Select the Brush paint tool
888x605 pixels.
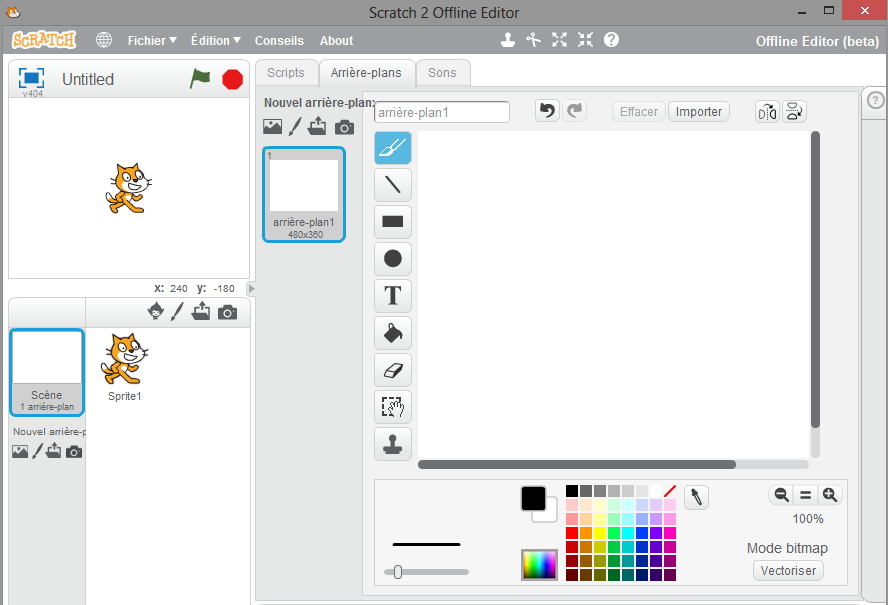point(392,149)
